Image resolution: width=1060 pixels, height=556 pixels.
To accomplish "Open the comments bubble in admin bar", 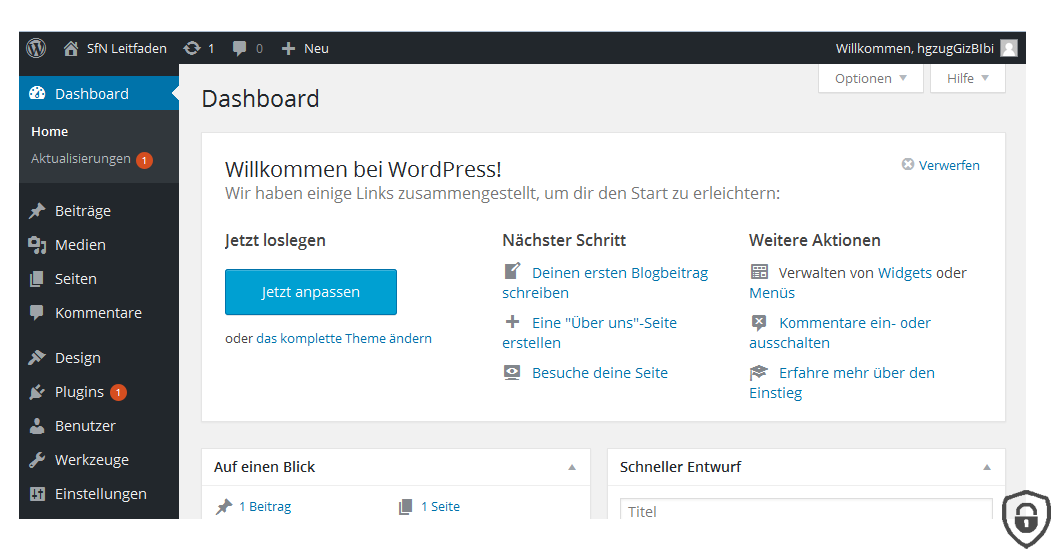I will coord(239,48).
